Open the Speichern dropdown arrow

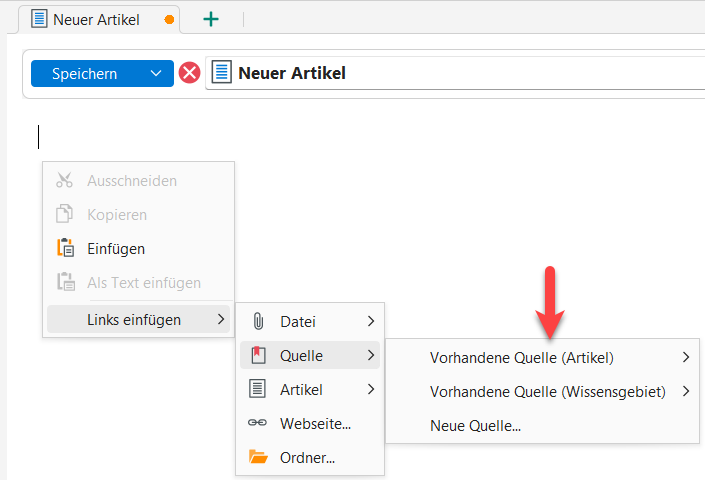155,73
